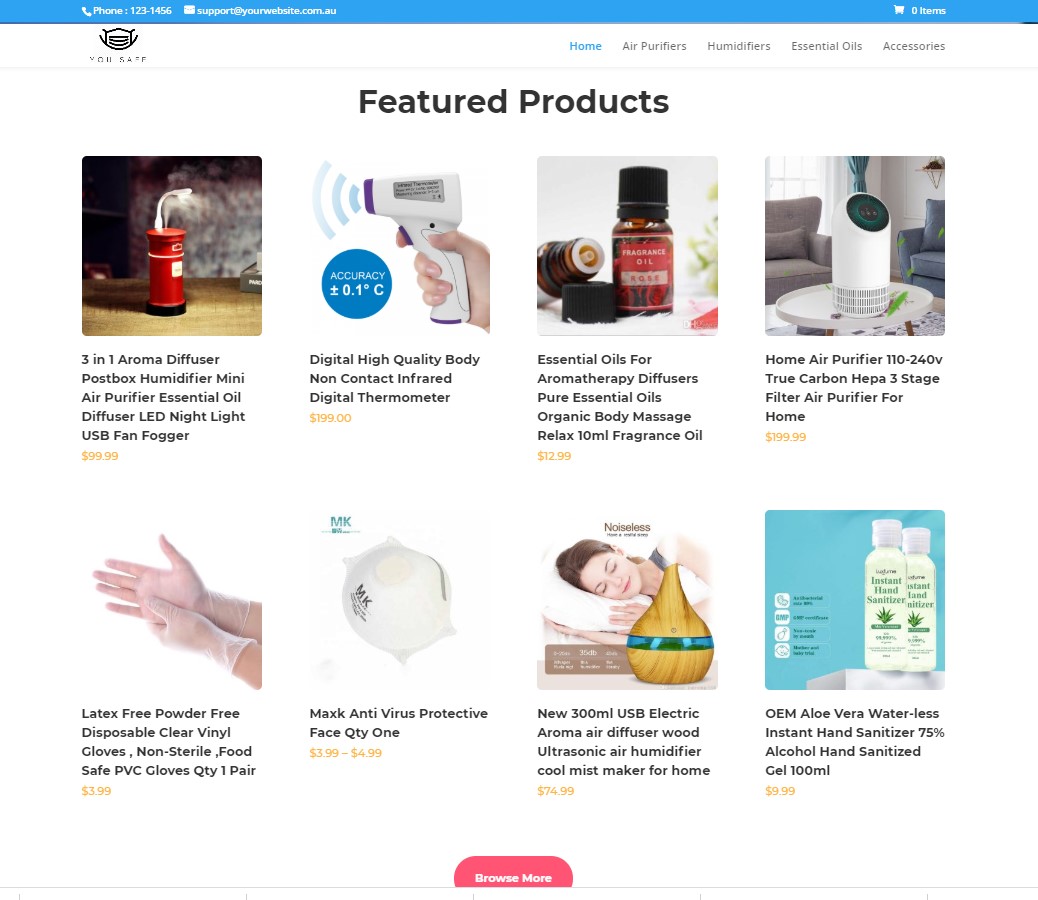
Task: Open OEM Aloe Vera Hand Sanitizer title
Action: pyautogui.click(x=855, y=742)
